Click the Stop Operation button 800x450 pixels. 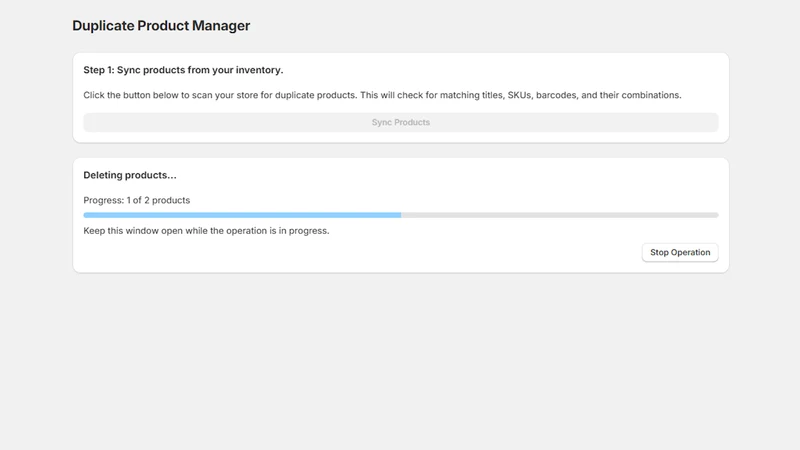point(680,252)
